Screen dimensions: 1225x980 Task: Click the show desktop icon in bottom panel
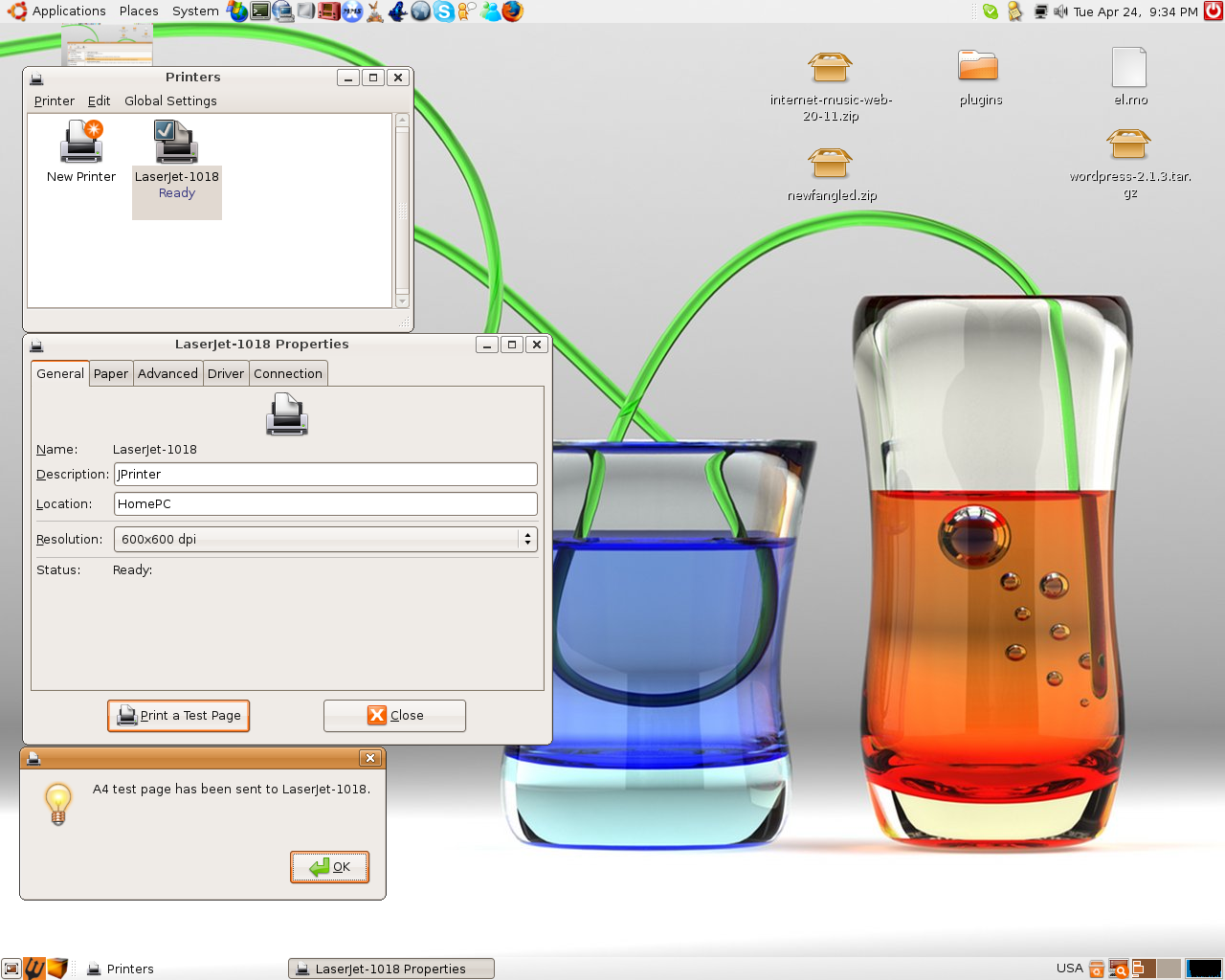(x=11, y=969)
